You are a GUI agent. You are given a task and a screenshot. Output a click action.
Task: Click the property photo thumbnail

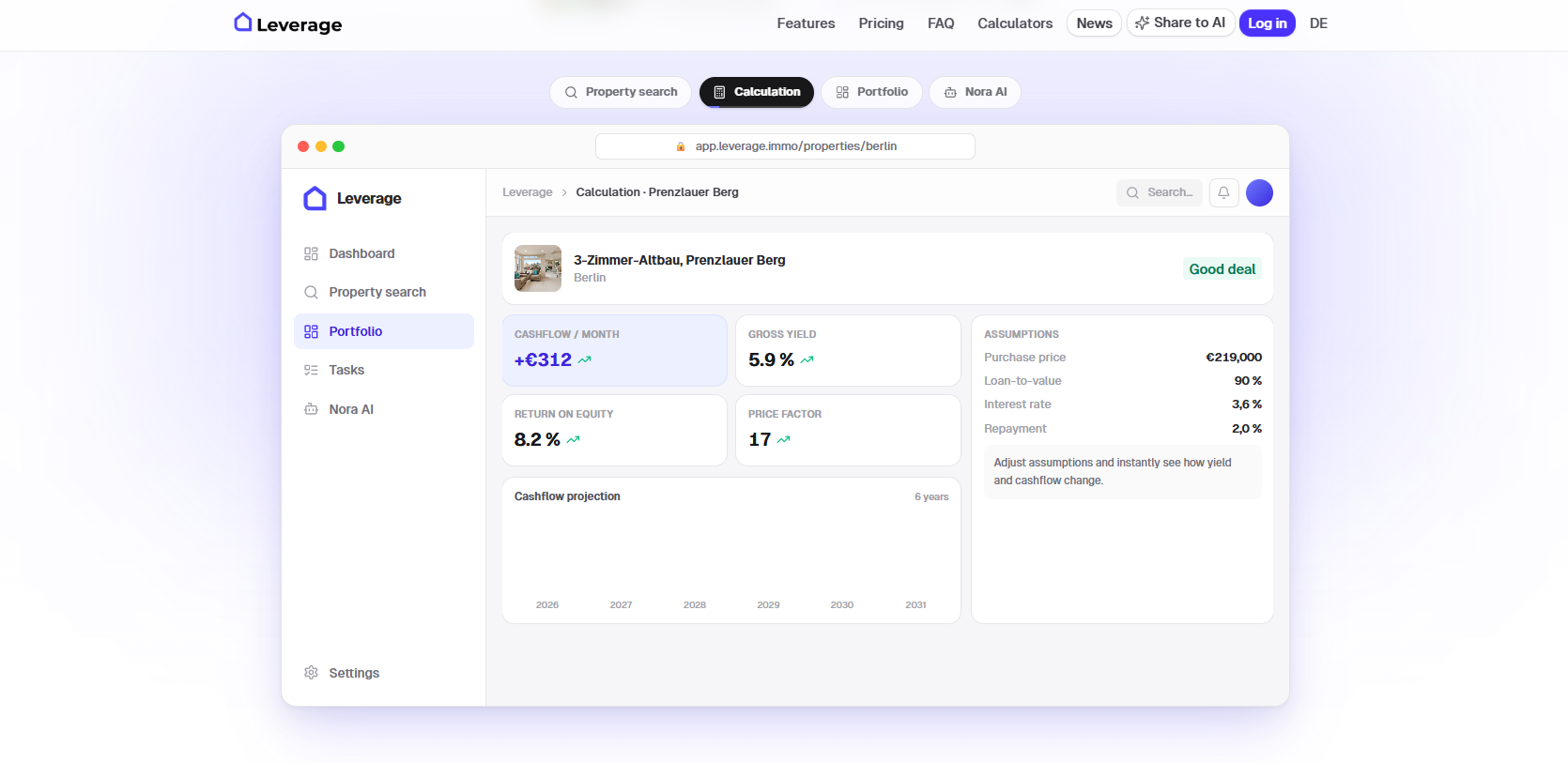538,268
